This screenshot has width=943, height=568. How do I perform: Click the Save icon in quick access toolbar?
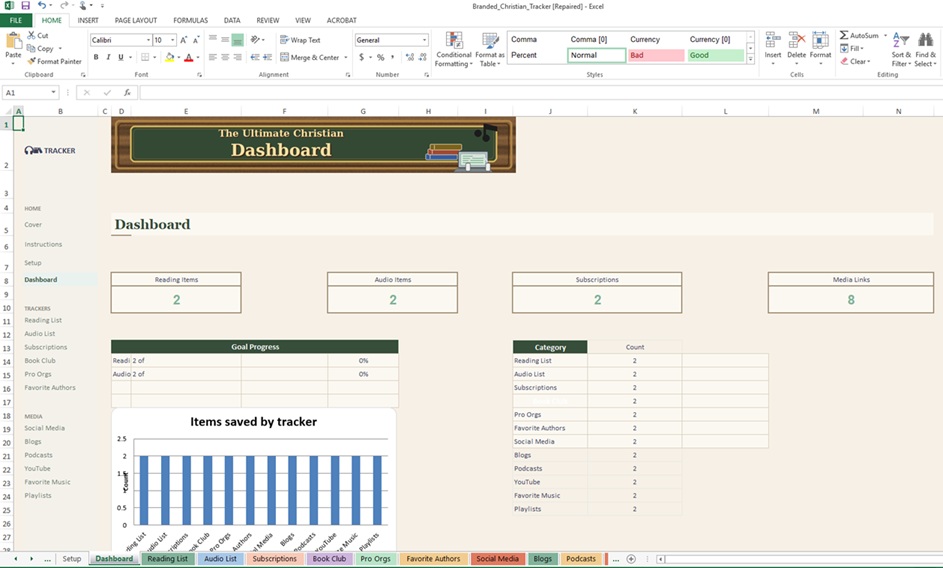[25, 6]
